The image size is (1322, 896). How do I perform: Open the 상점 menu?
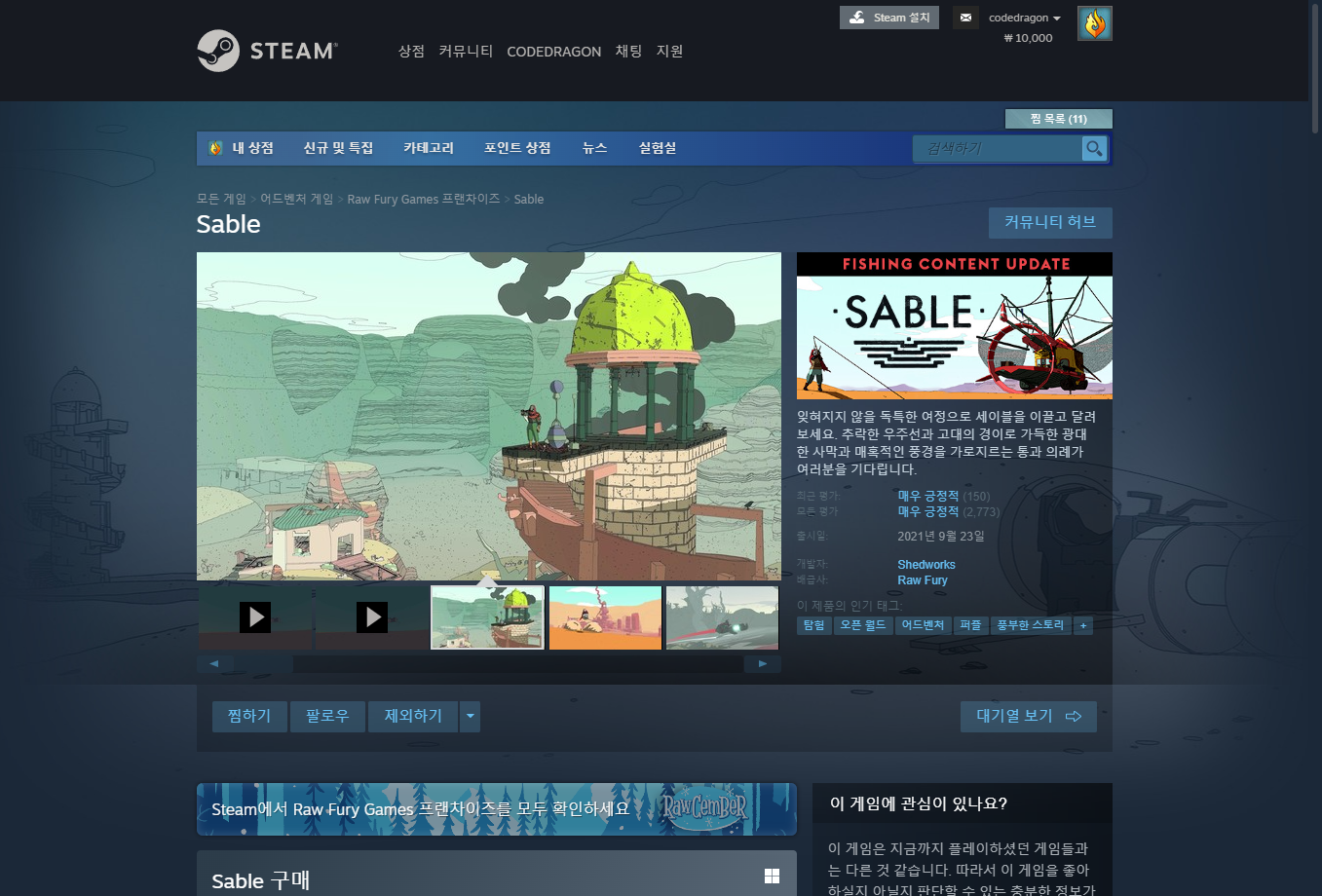tap(411, 52)
